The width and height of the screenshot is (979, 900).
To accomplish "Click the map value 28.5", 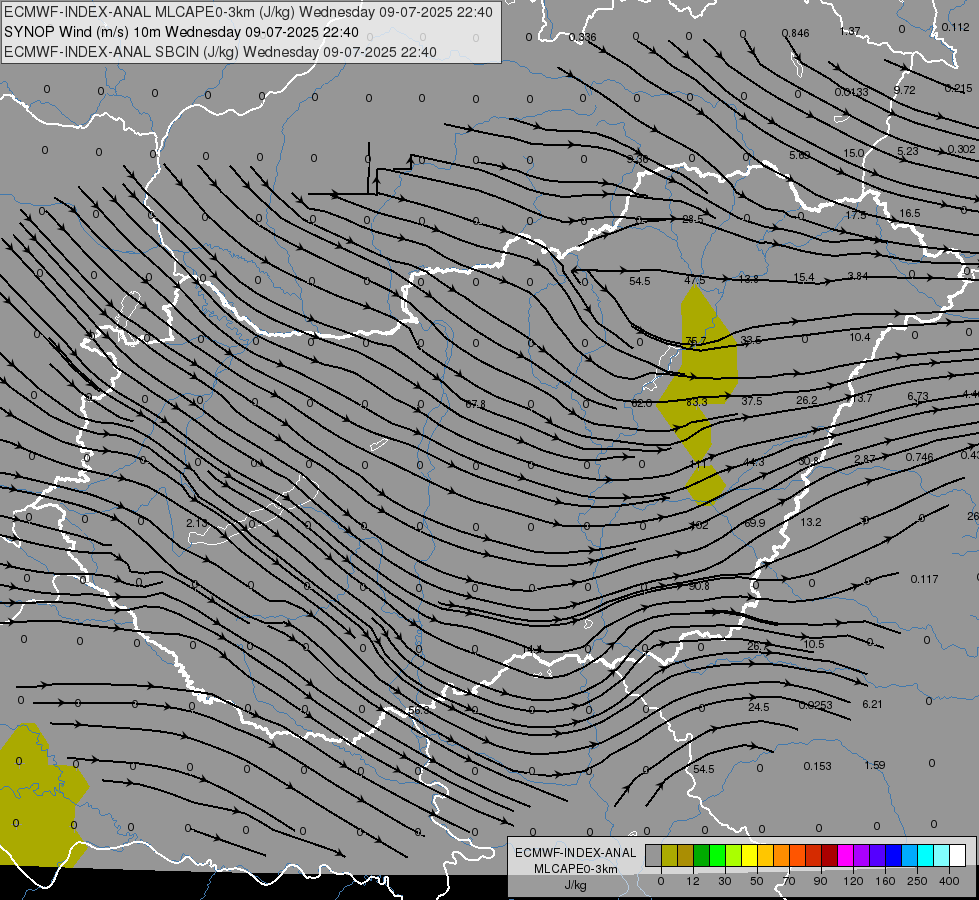I will (692, 219).
